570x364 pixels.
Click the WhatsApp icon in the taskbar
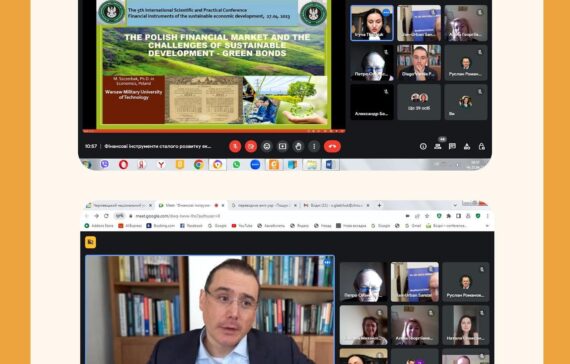point(236,165)
